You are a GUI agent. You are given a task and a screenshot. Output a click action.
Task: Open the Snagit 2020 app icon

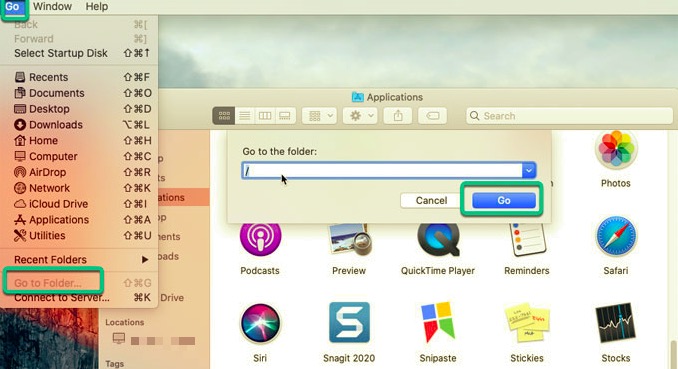coord(349,323)
